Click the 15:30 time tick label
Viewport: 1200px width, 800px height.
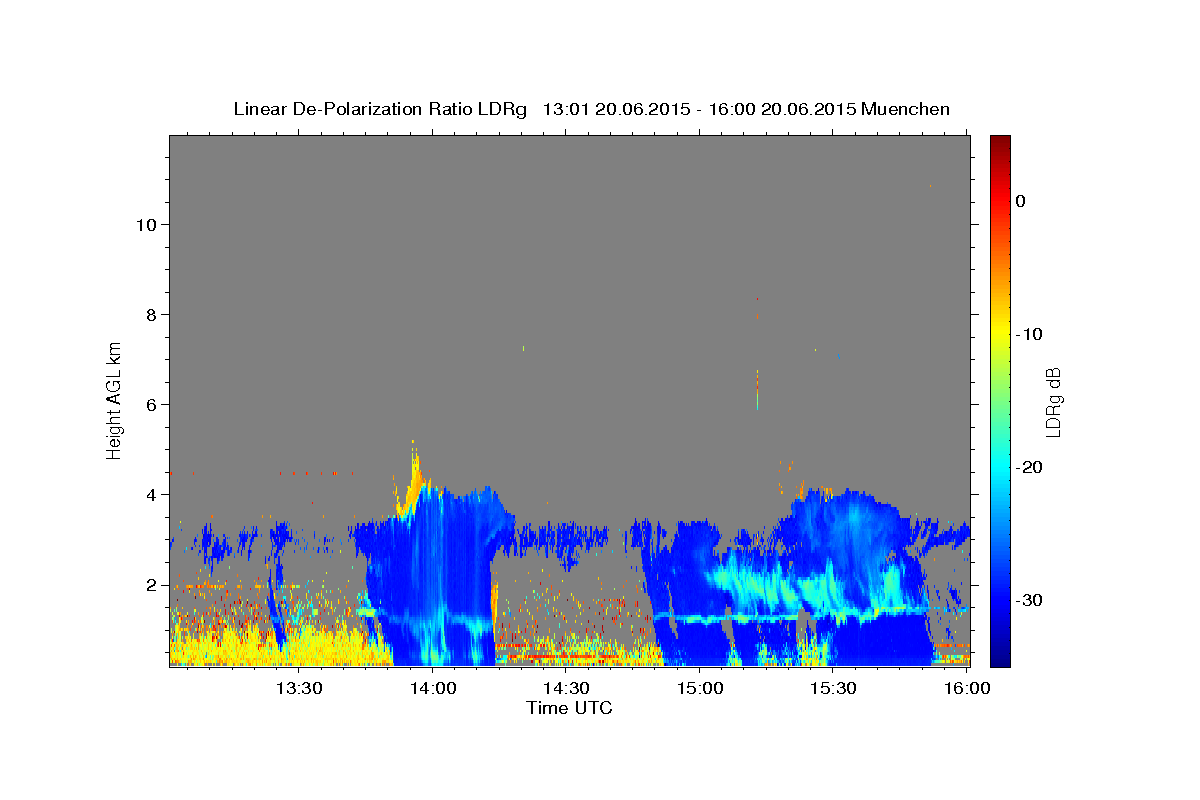(833, 688)
